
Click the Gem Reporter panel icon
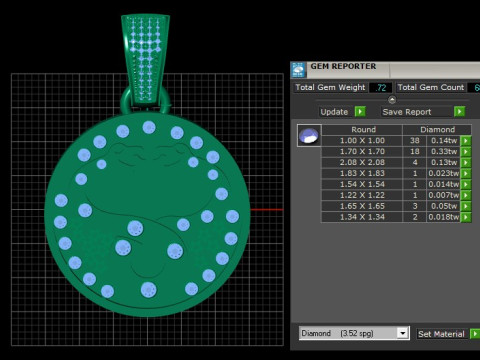tap(298, 70)
